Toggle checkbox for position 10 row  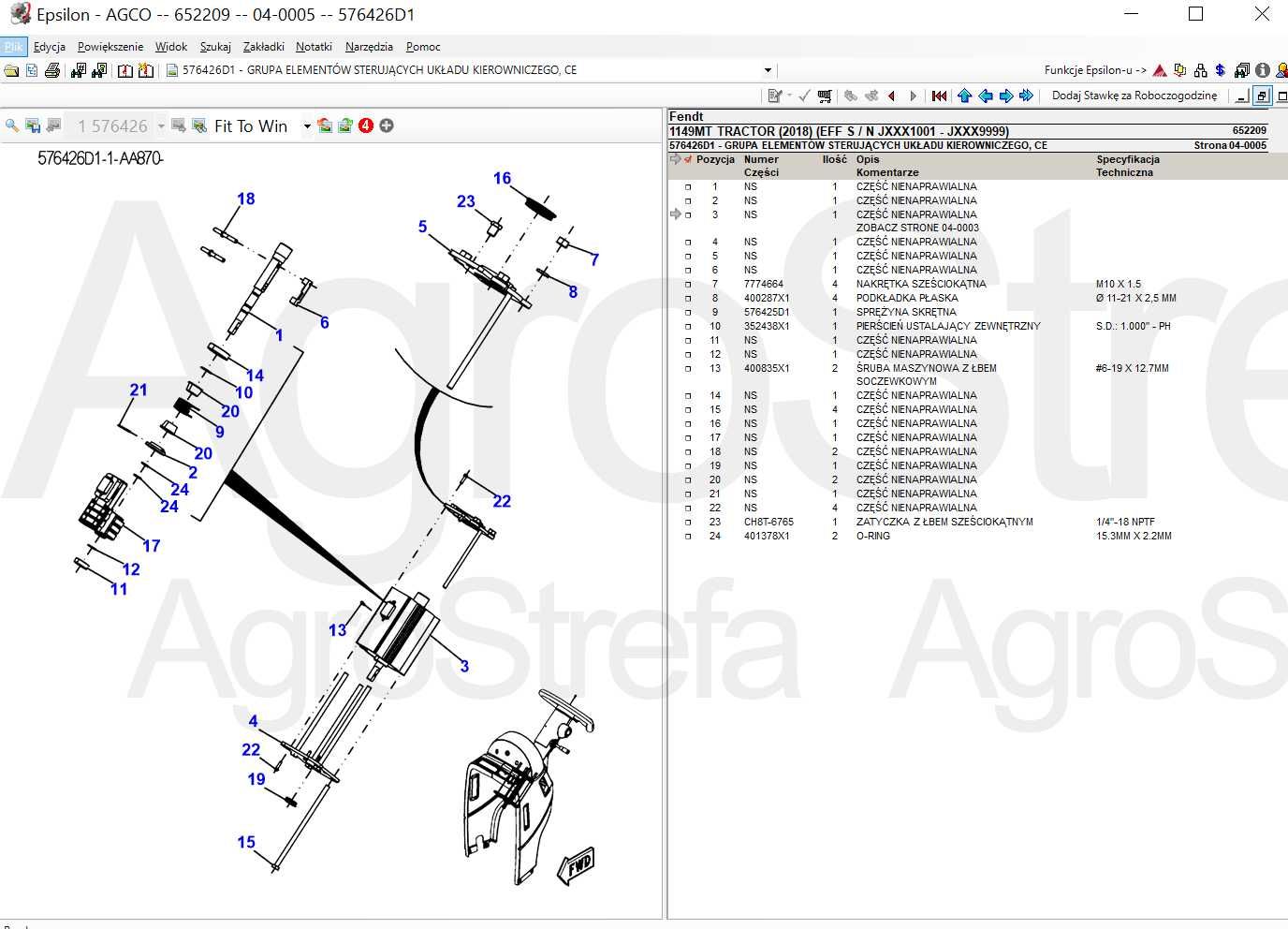pyautogui.click(x=688, y=327)
